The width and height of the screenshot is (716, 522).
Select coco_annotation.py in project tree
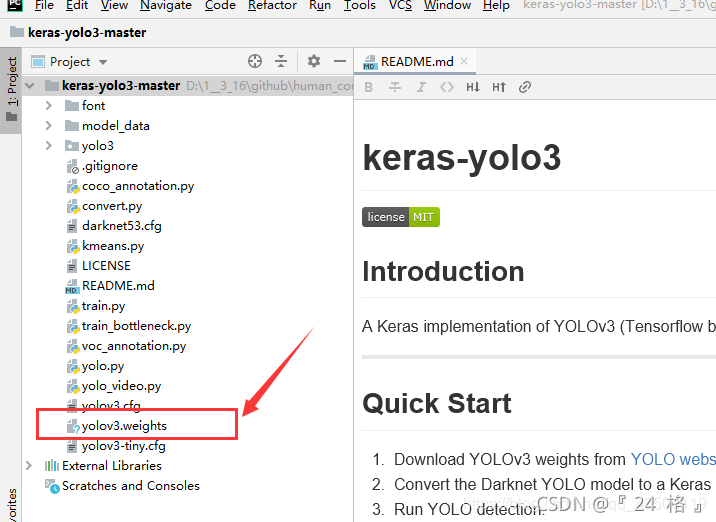click(x=138, y=186)
